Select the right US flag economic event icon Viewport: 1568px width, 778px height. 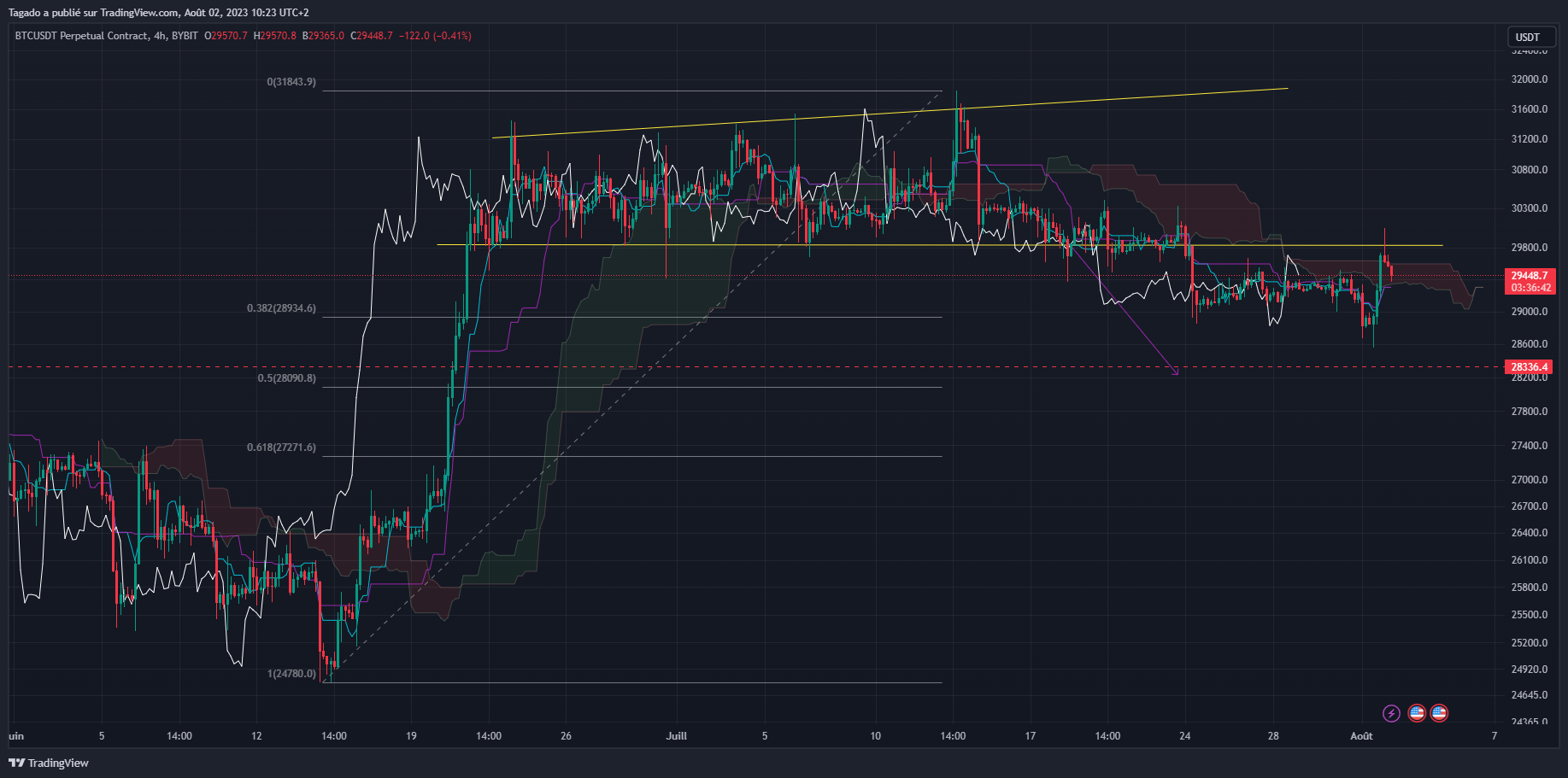1441,713
